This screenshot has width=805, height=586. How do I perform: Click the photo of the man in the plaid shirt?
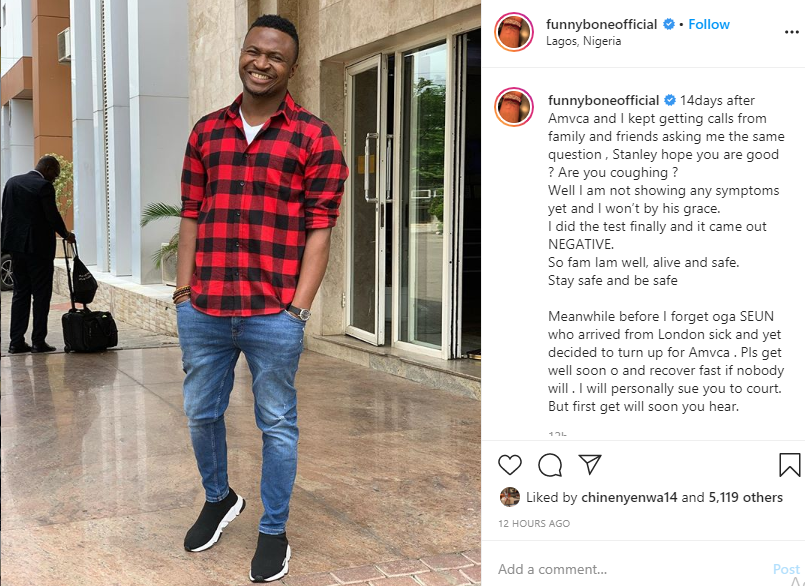pos(240,293)
